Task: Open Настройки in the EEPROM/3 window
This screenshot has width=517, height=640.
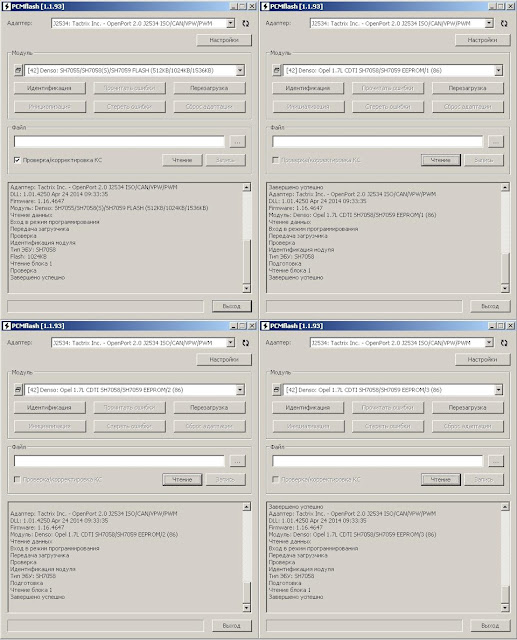Action: click(x=483, y=360)
